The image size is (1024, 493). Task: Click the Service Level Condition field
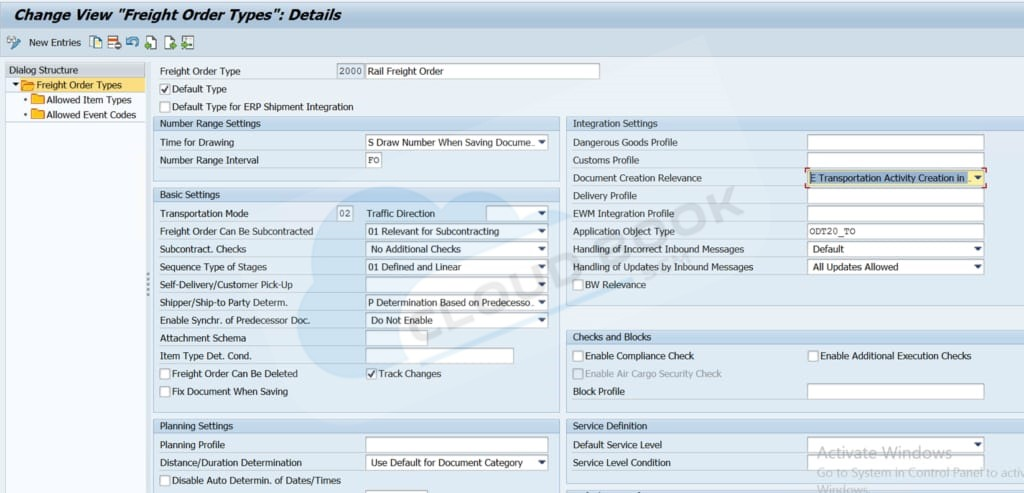point(895,462)
